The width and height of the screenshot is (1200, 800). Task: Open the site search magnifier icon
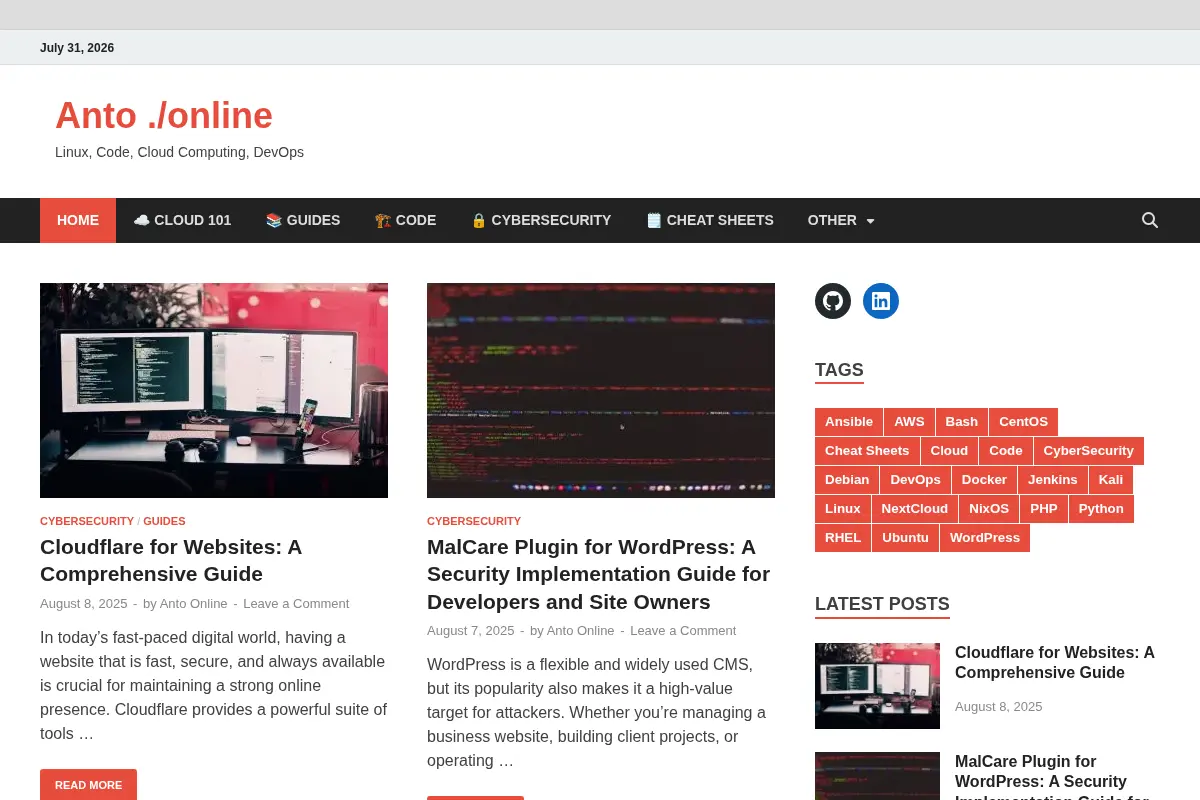pyautogui.click(x=1150, y=220)
